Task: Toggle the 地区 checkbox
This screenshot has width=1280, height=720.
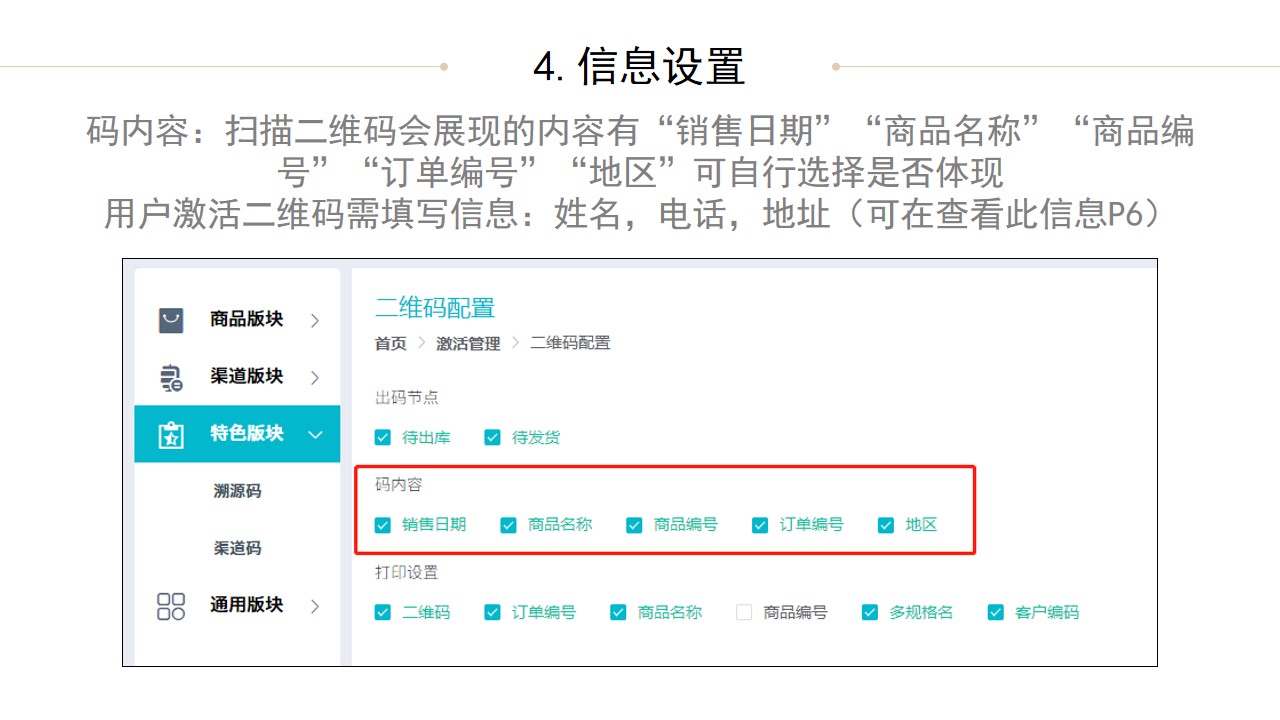Action: point(886,525)
